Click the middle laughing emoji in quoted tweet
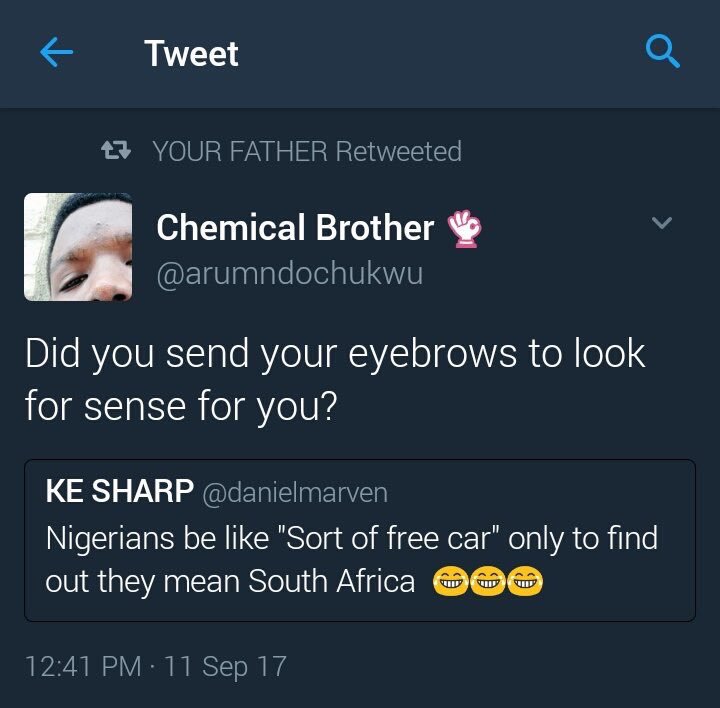This screenshot has width=720, height=708. [x=488, y=582]
